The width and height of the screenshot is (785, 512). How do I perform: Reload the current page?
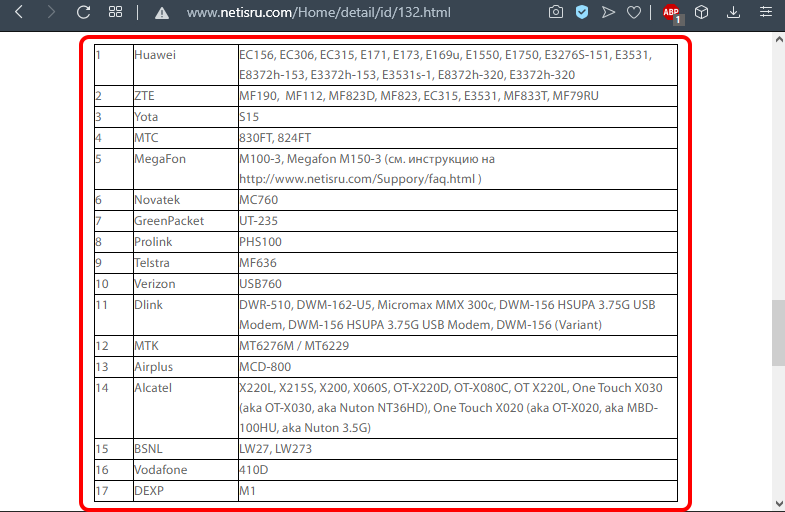[x=83, y=12]
